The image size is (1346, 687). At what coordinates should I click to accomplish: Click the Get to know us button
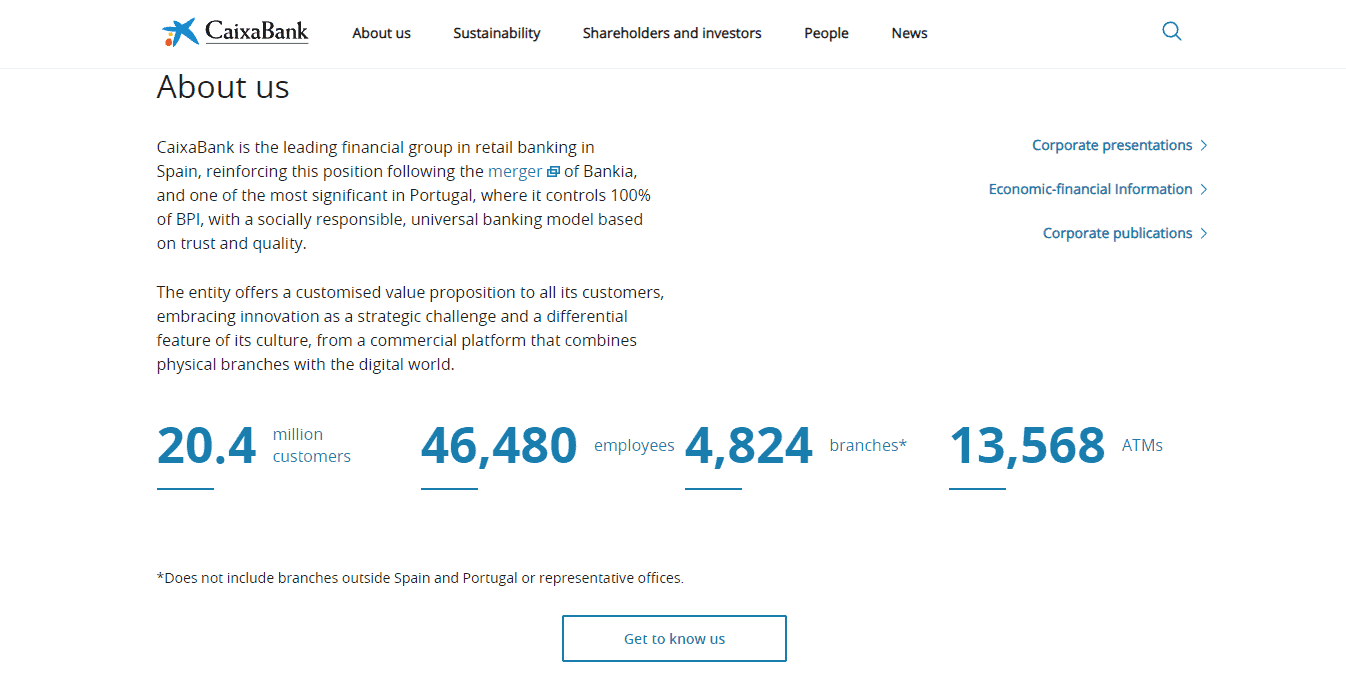tap(674, 638)
